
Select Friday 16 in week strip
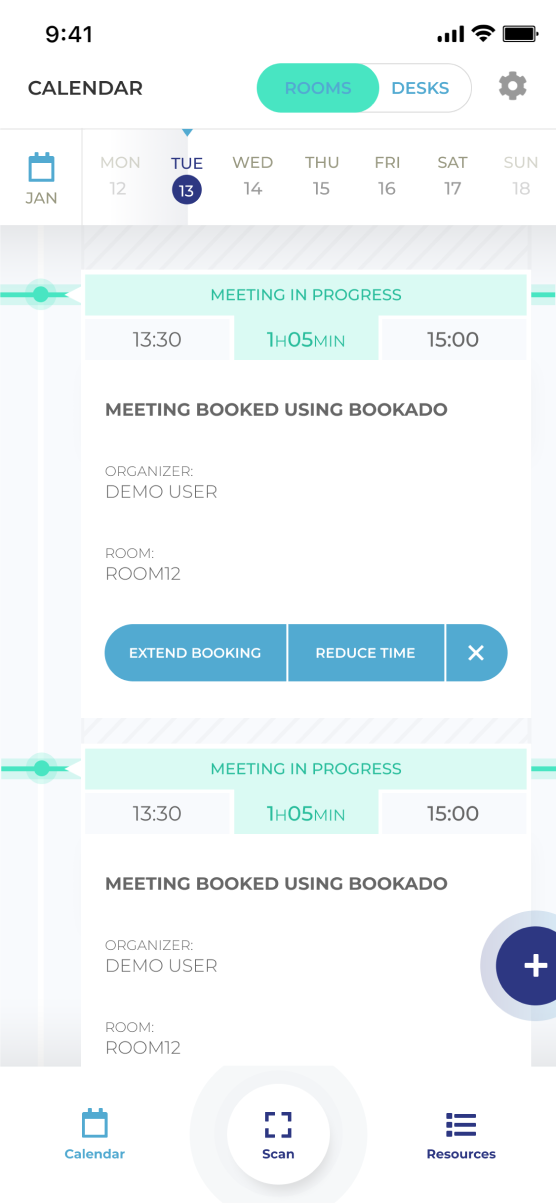(387, 175)
